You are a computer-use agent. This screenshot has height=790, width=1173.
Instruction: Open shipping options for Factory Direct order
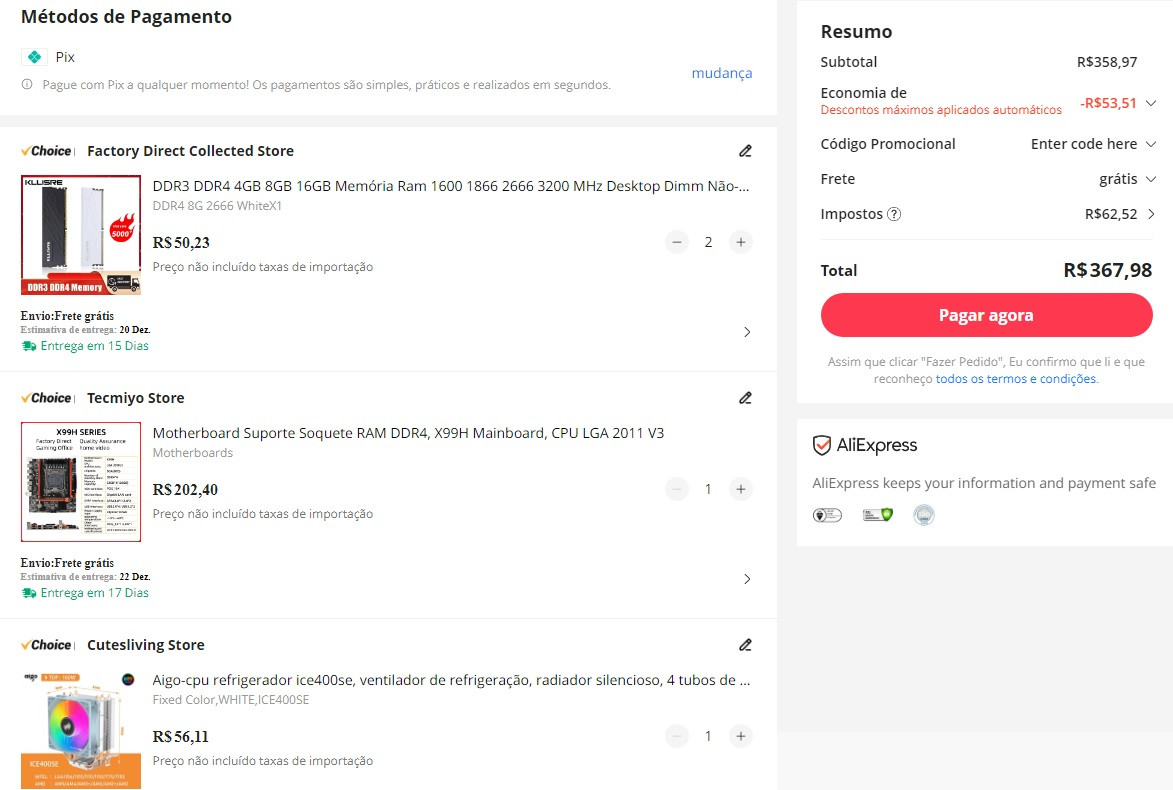[x=747, y=332]
